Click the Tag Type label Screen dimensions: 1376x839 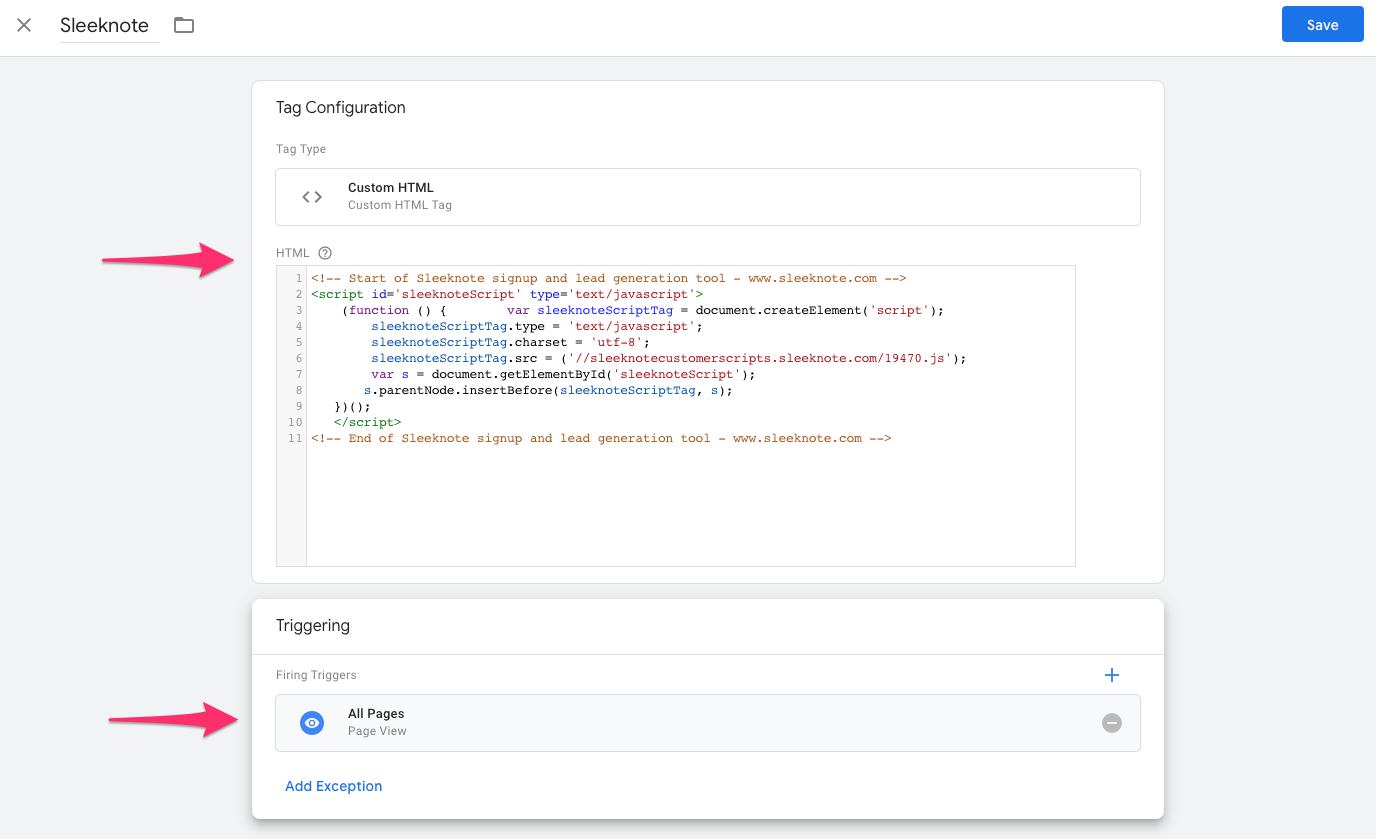click(x=301, y=149)
